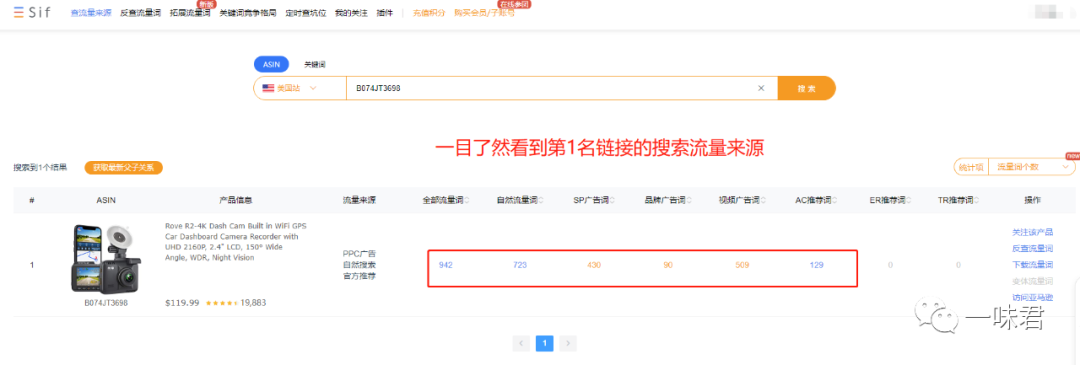
Task: Click SP ad words value 430
Action: coord(594,265)
